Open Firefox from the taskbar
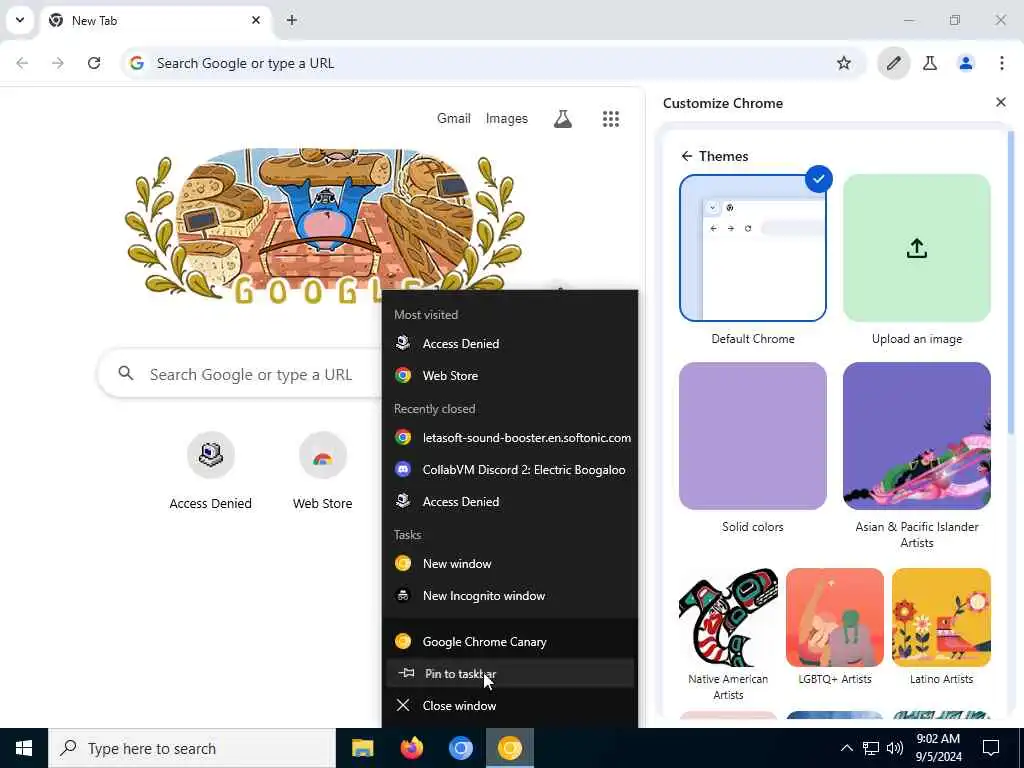Image resolution: width=1024 pixels, height=768 pixels. click(x=411, y=748)
